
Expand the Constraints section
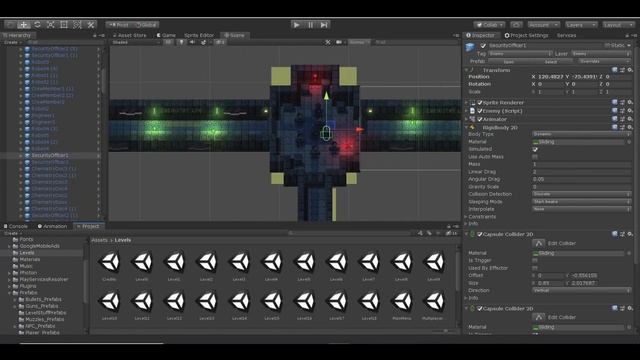click(x=466, y=217)
